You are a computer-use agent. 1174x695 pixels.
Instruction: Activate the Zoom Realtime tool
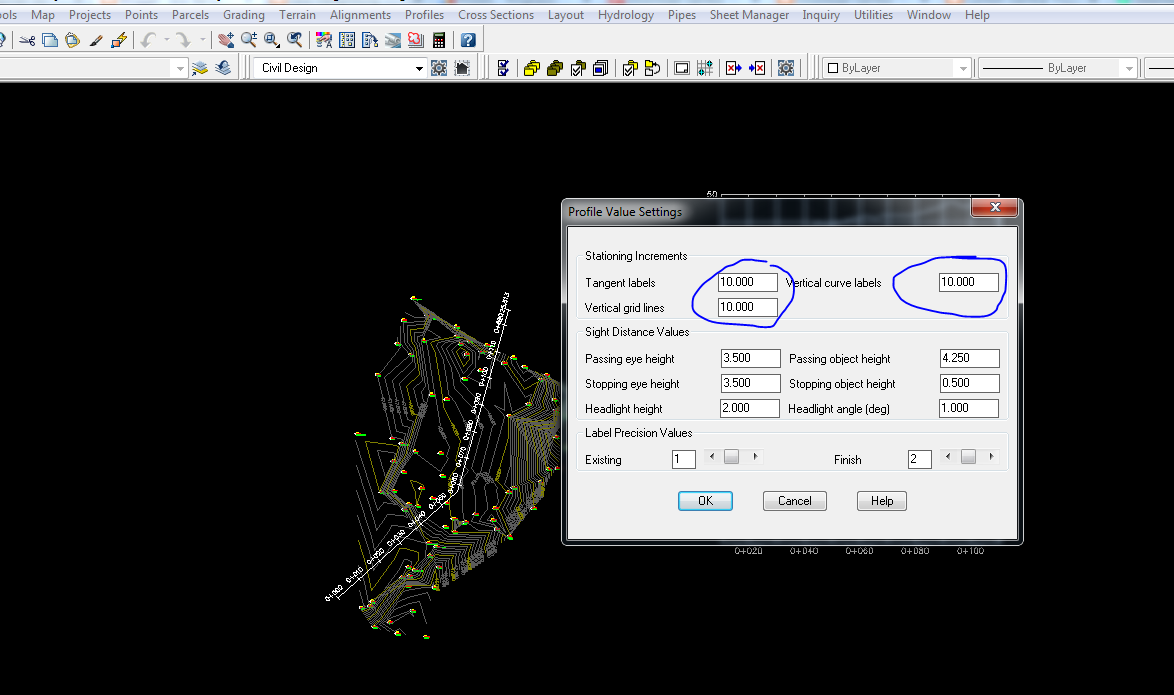[x=251, y=40]
